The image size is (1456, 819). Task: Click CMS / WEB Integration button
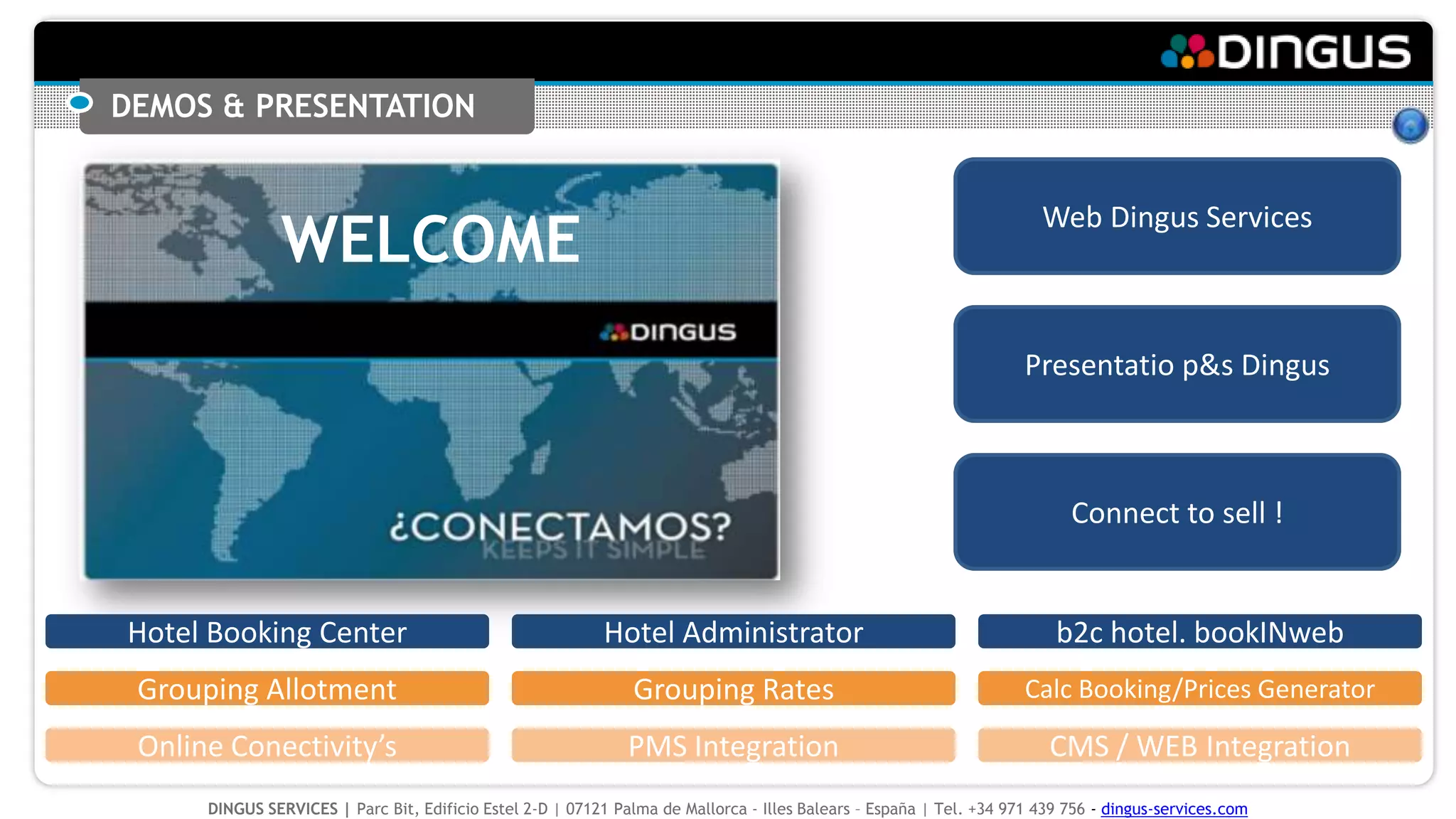click(1199, 746)
